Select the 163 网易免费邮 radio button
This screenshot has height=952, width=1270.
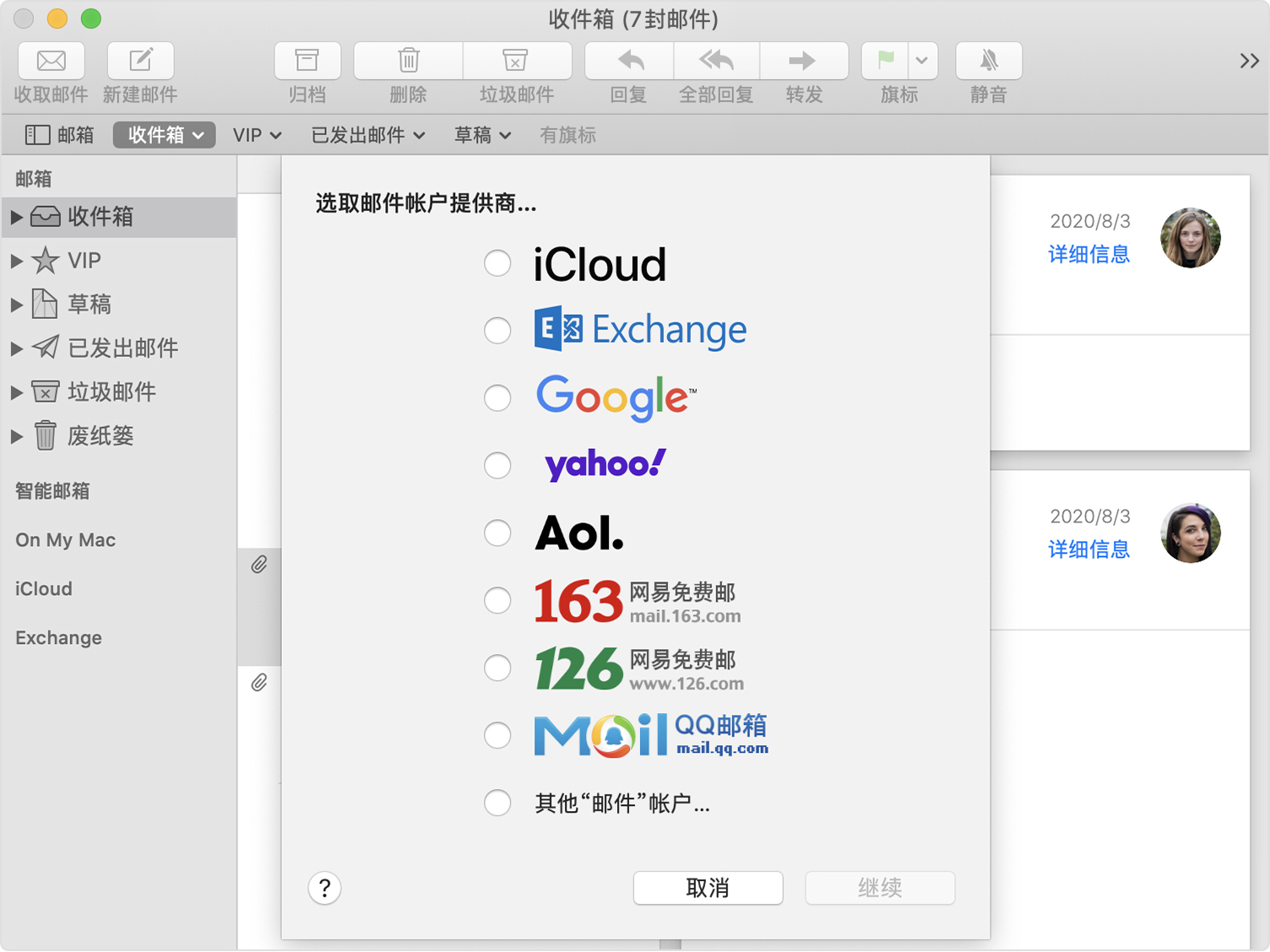[x=497, y=600]
